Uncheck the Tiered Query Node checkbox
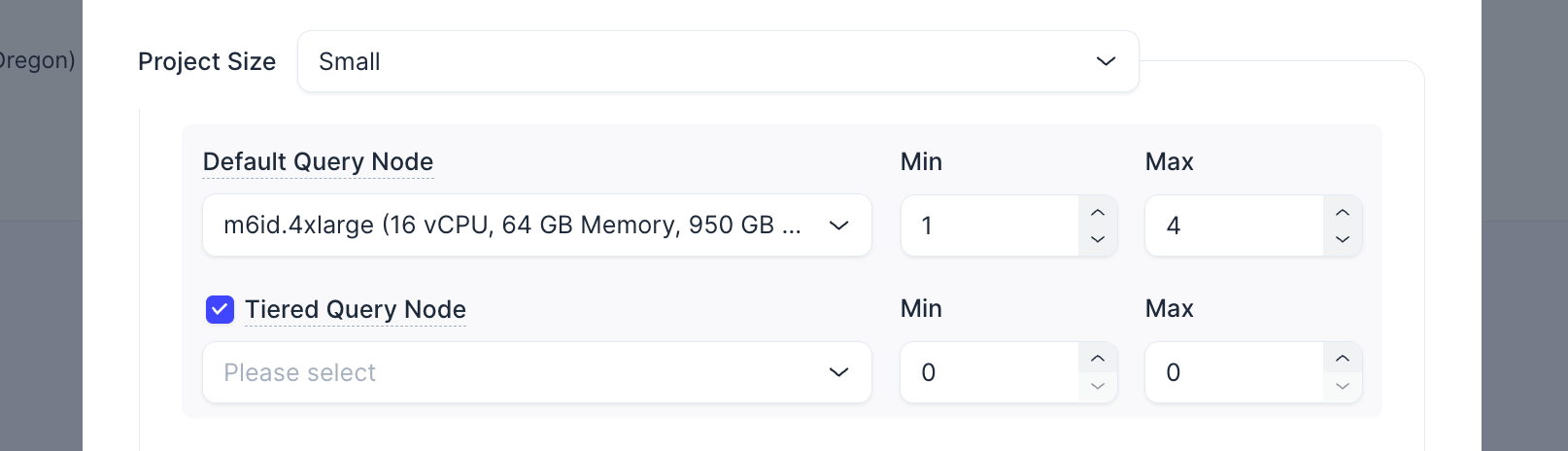 220,309
